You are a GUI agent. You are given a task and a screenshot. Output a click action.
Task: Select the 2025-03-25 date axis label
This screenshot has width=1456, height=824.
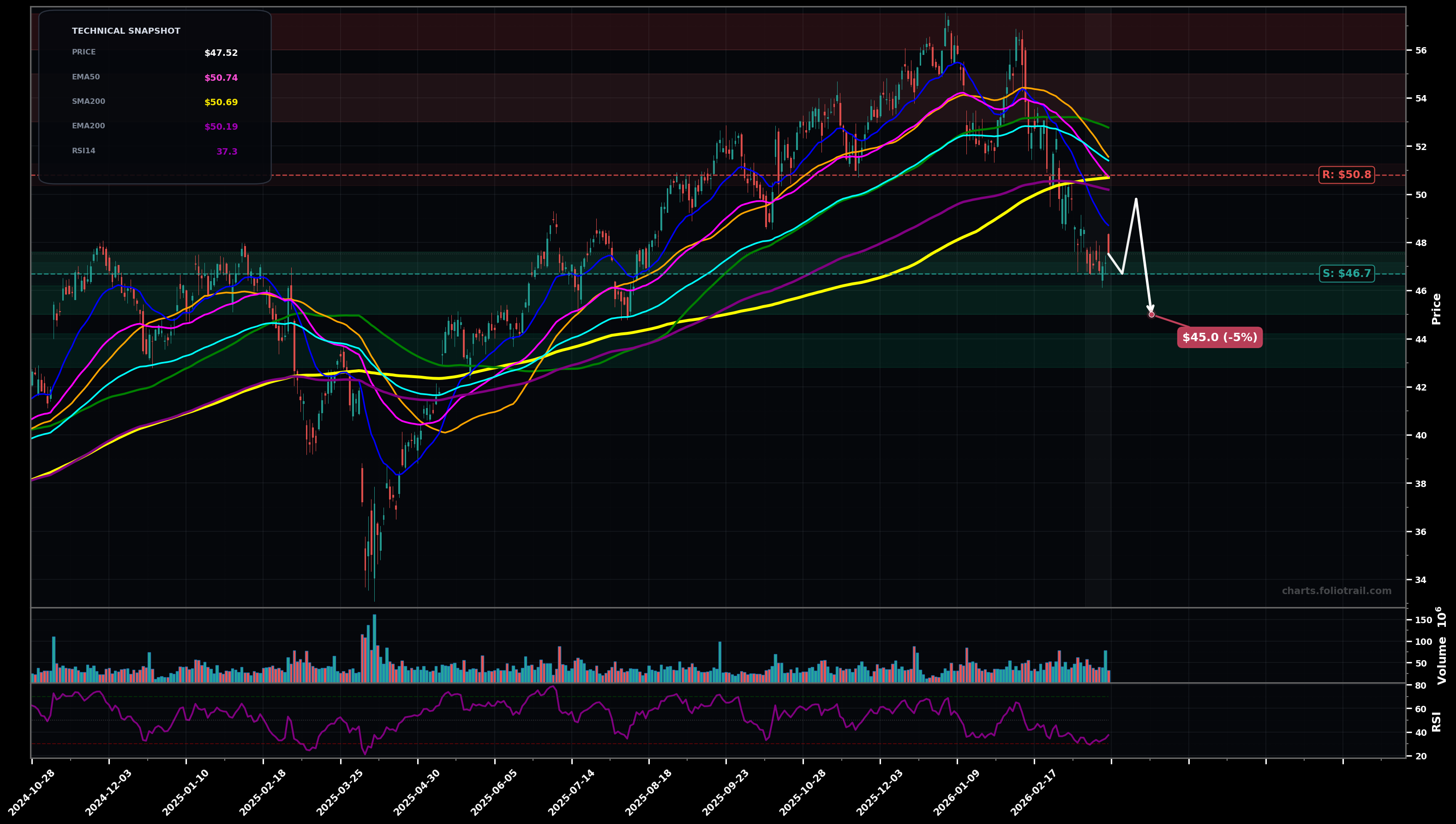coord(338,792)
